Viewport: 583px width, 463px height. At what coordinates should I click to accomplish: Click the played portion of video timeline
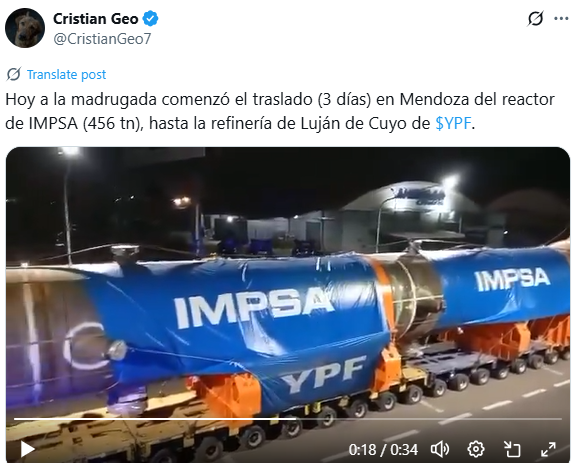click(155, 419)
